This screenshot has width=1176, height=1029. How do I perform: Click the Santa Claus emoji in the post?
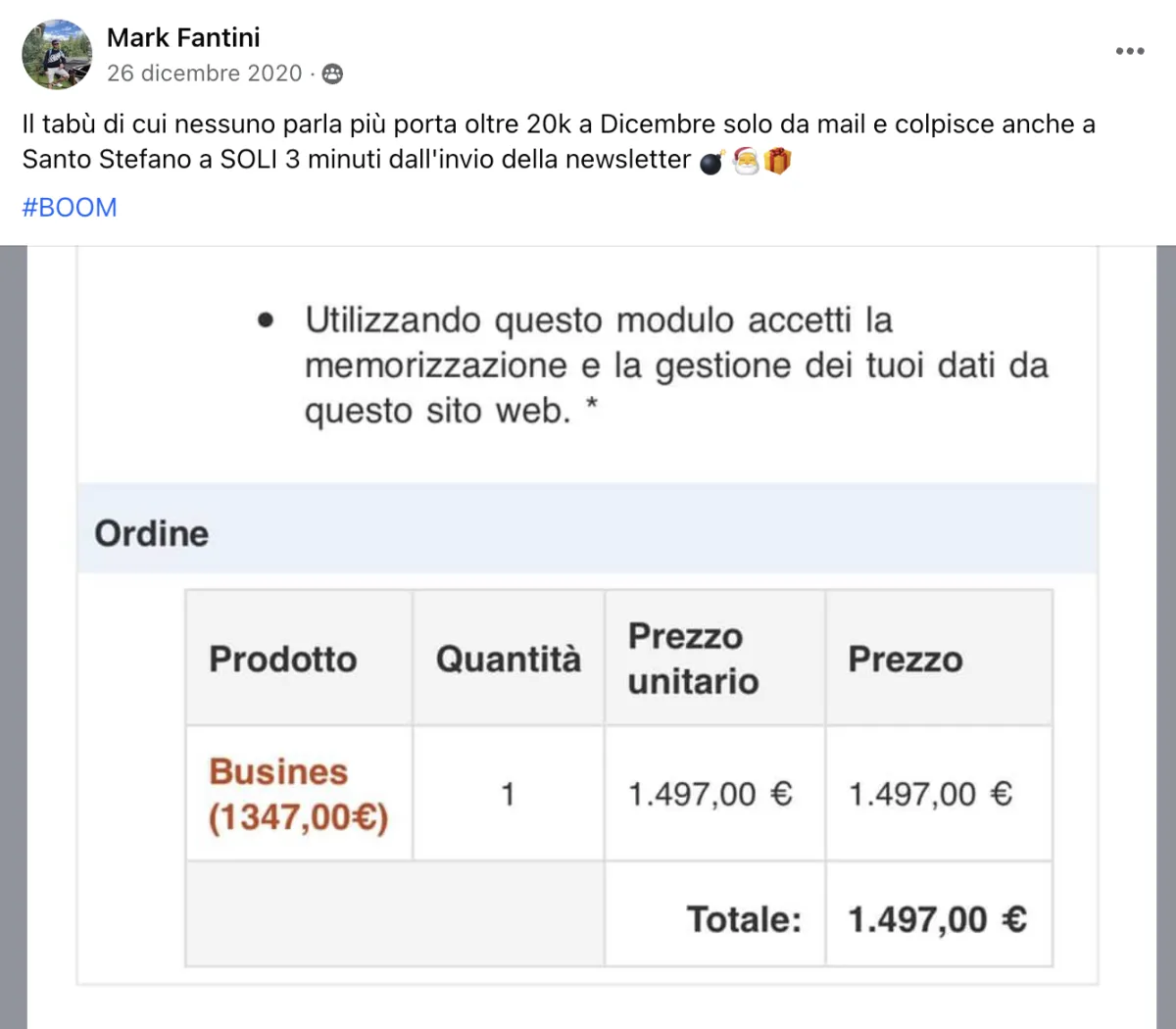[x=746, y=160]
